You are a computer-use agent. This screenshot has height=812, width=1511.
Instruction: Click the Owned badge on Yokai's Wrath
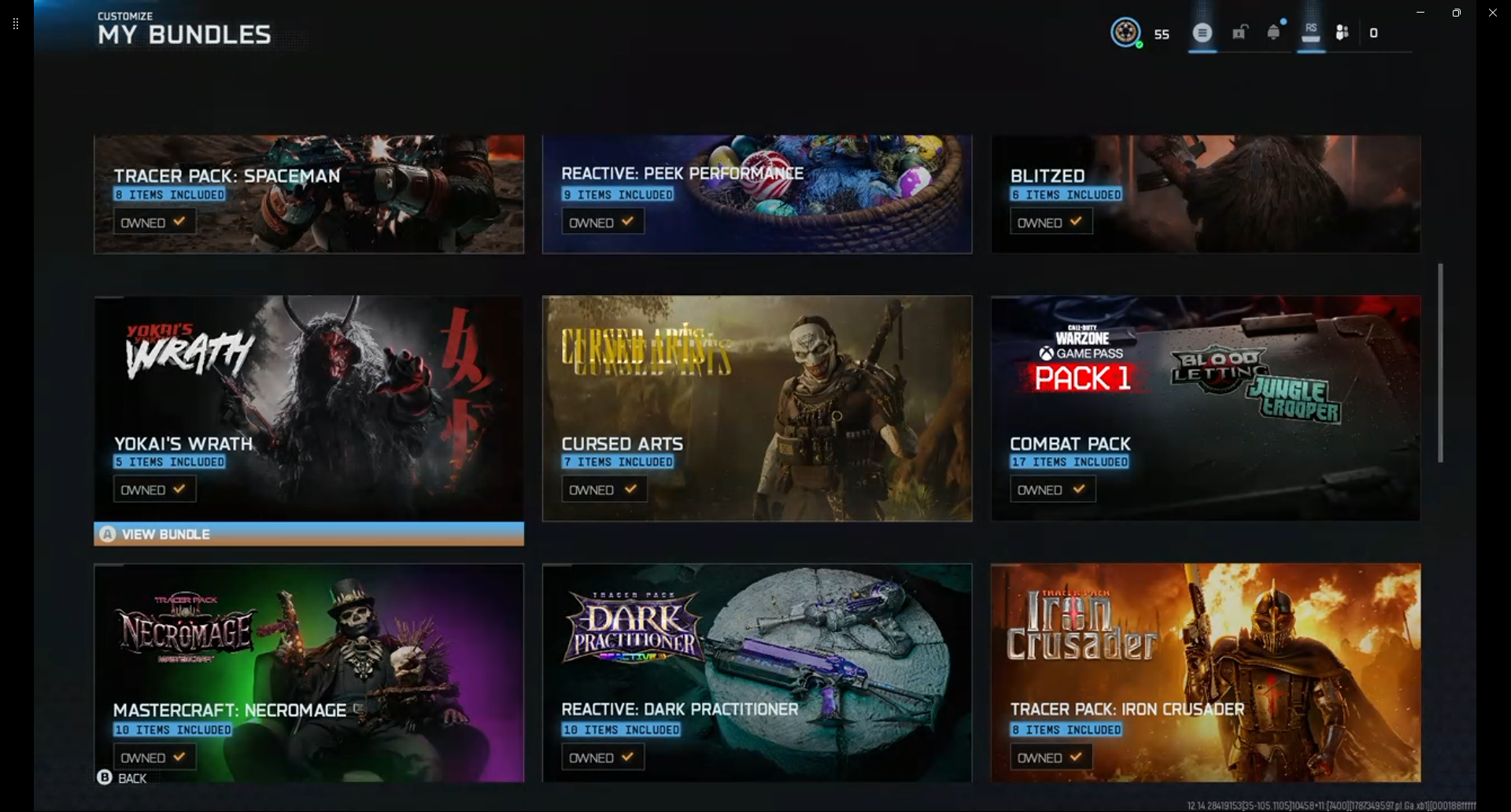154,489
